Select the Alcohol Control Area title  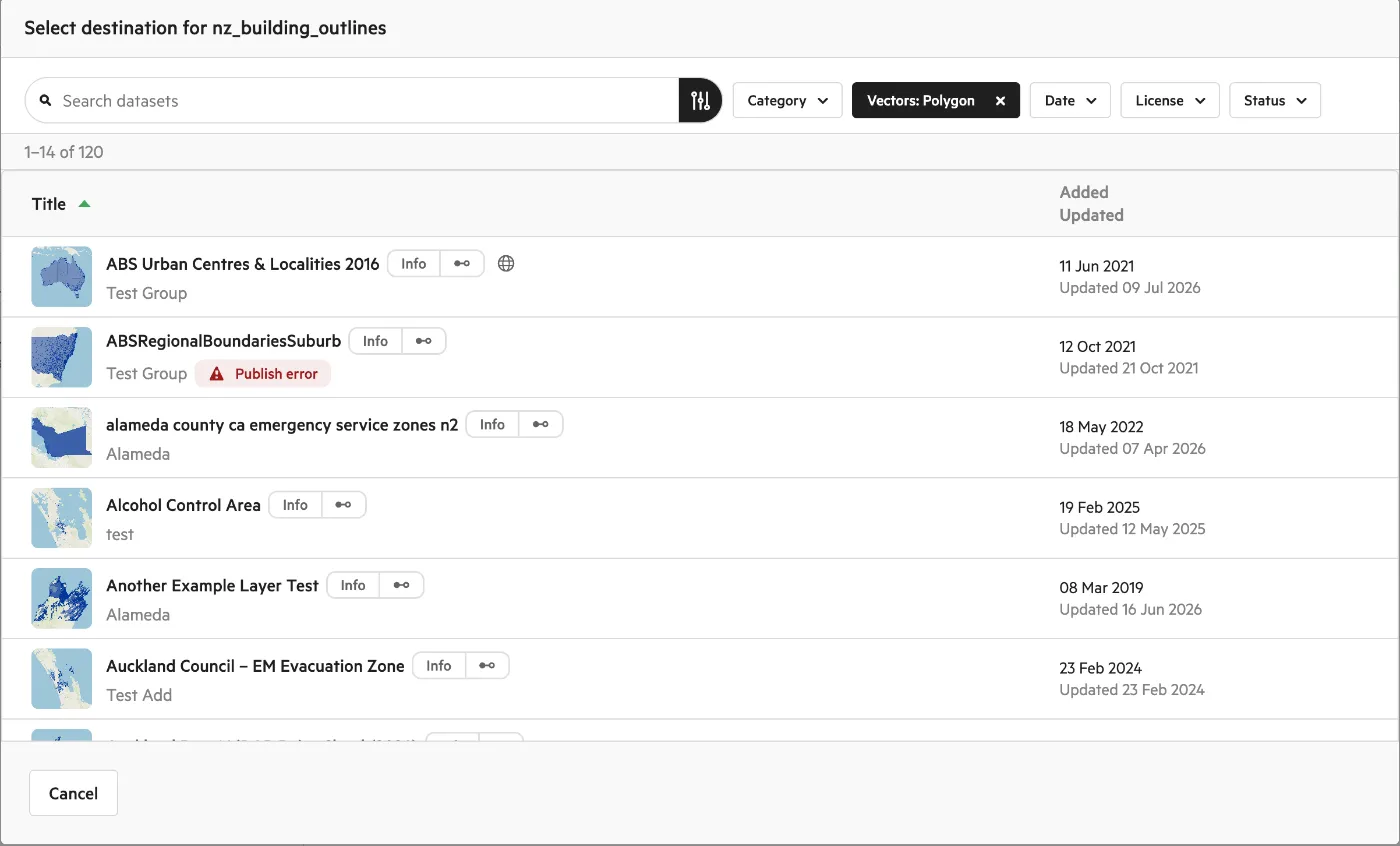pyautogui.click(x=184, y=505)
